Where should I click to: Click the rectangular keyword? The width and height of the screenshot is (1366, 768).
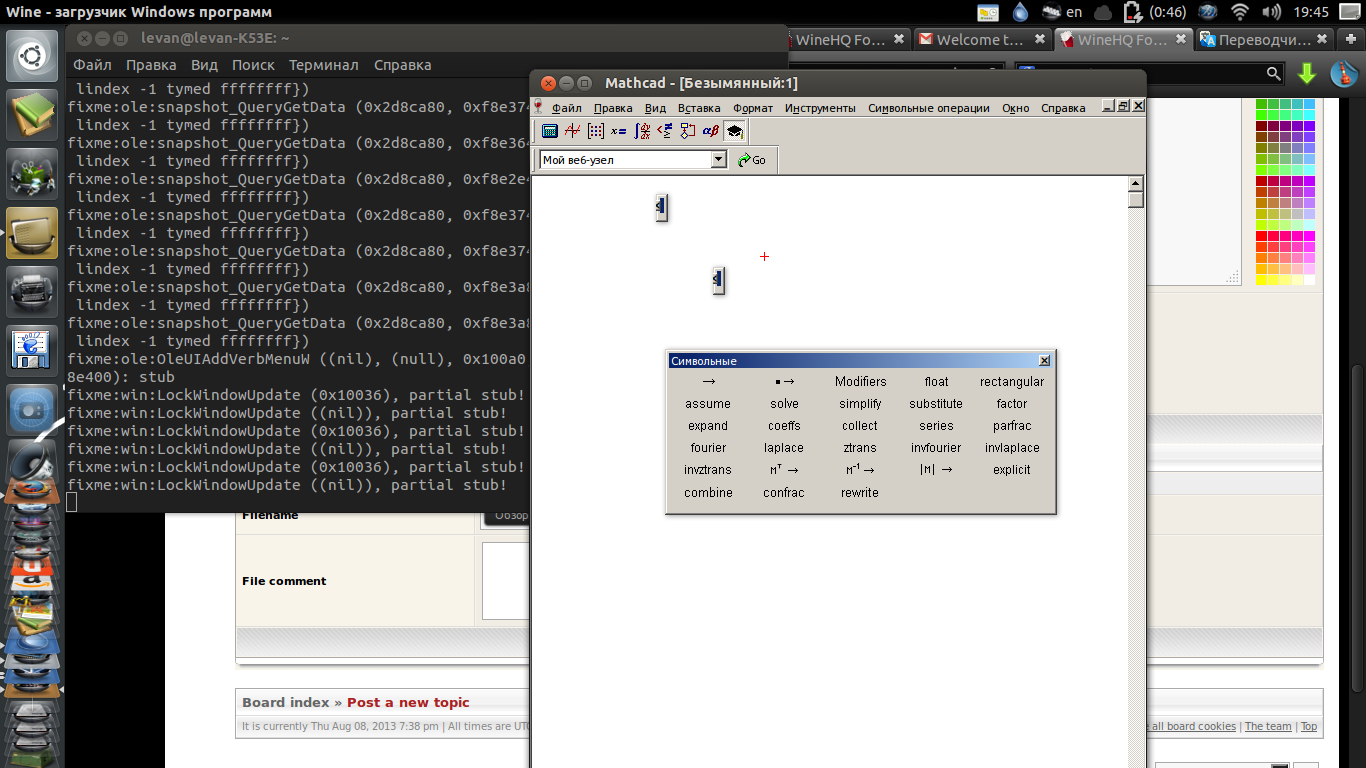pos(1012,382)
